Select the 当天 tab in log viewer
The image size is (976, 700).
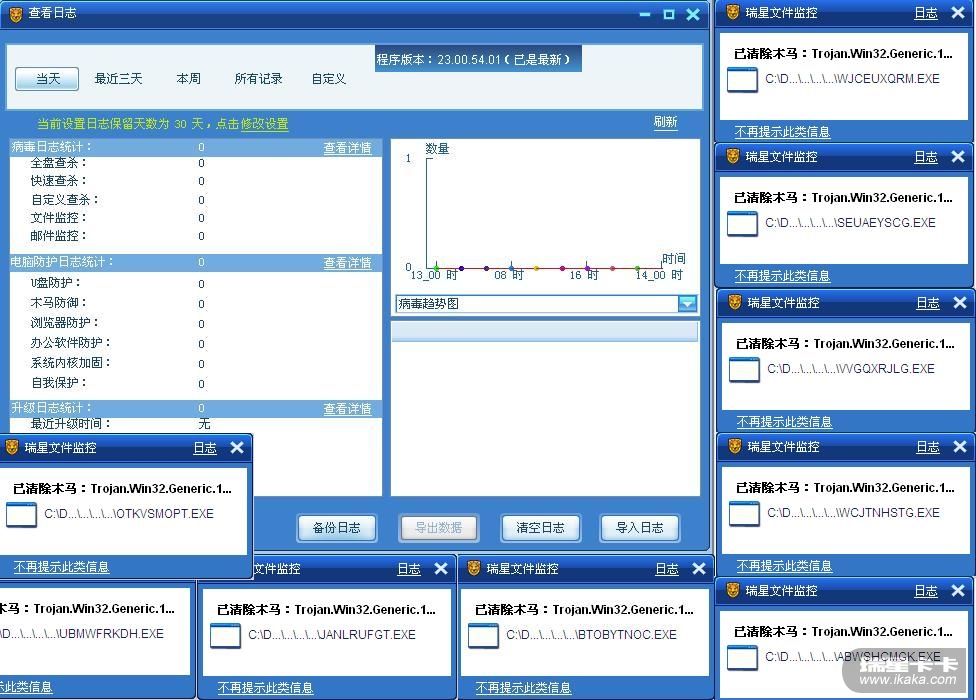tap(47, 79)
